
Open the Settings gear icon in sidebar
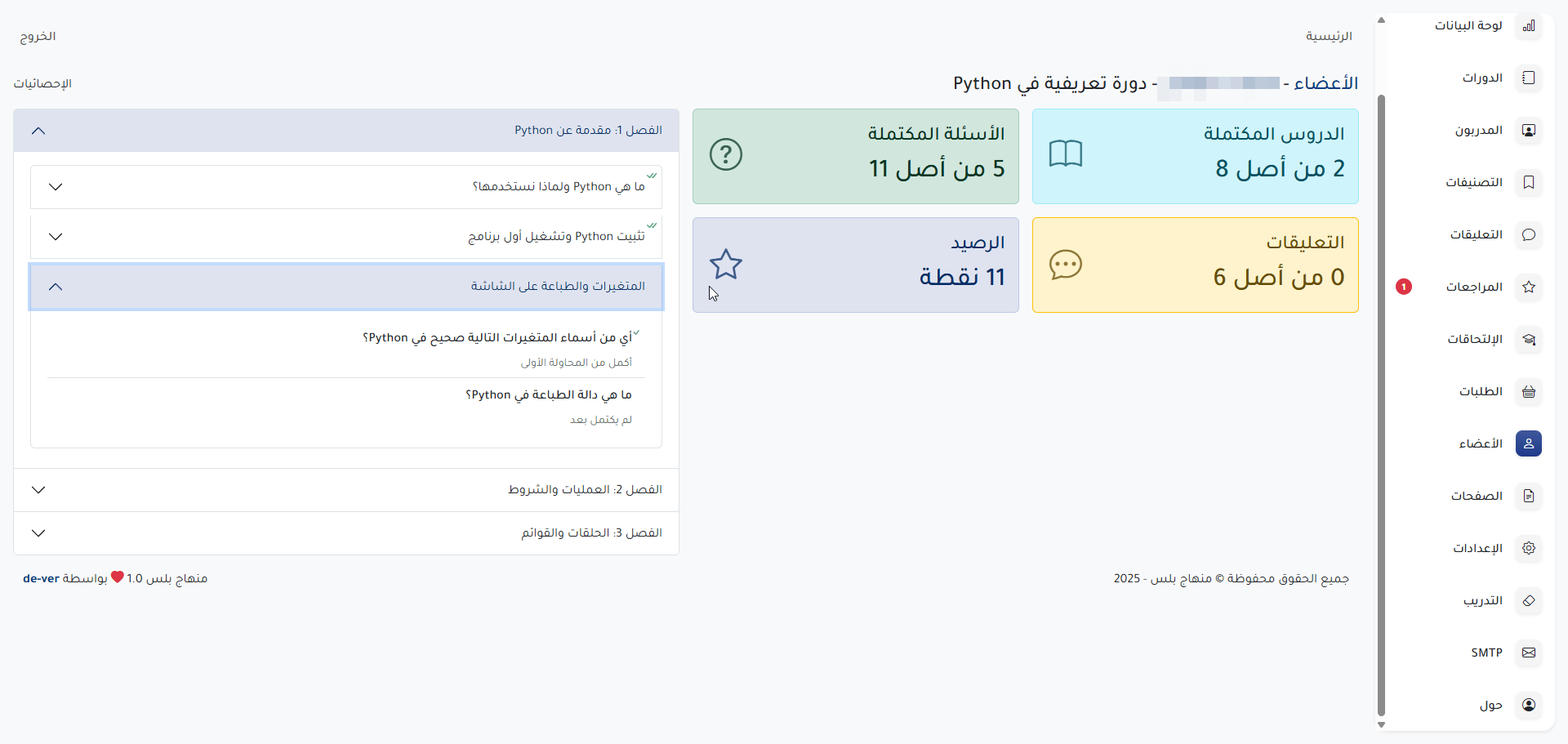pos(1529,548)
